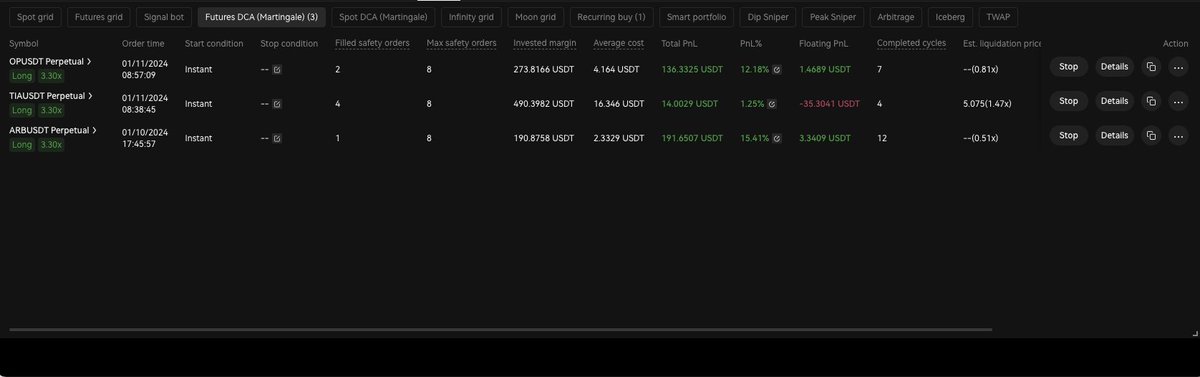Click Total PnL value 136.3325 USDT
Image resolution: width=1200 pixels, height=377 pixels.
(x=692, y=69)
